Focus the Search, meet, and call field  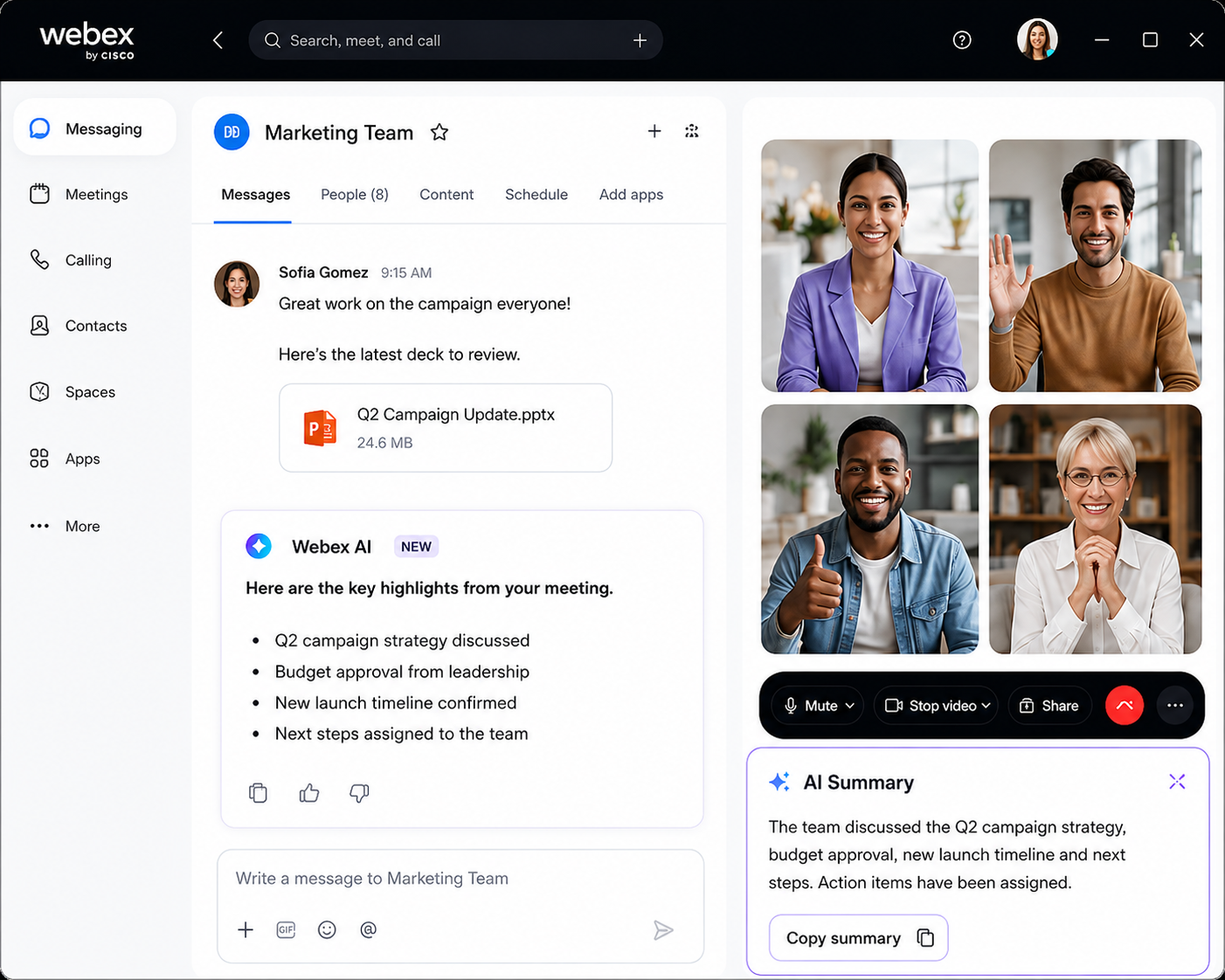455,40
